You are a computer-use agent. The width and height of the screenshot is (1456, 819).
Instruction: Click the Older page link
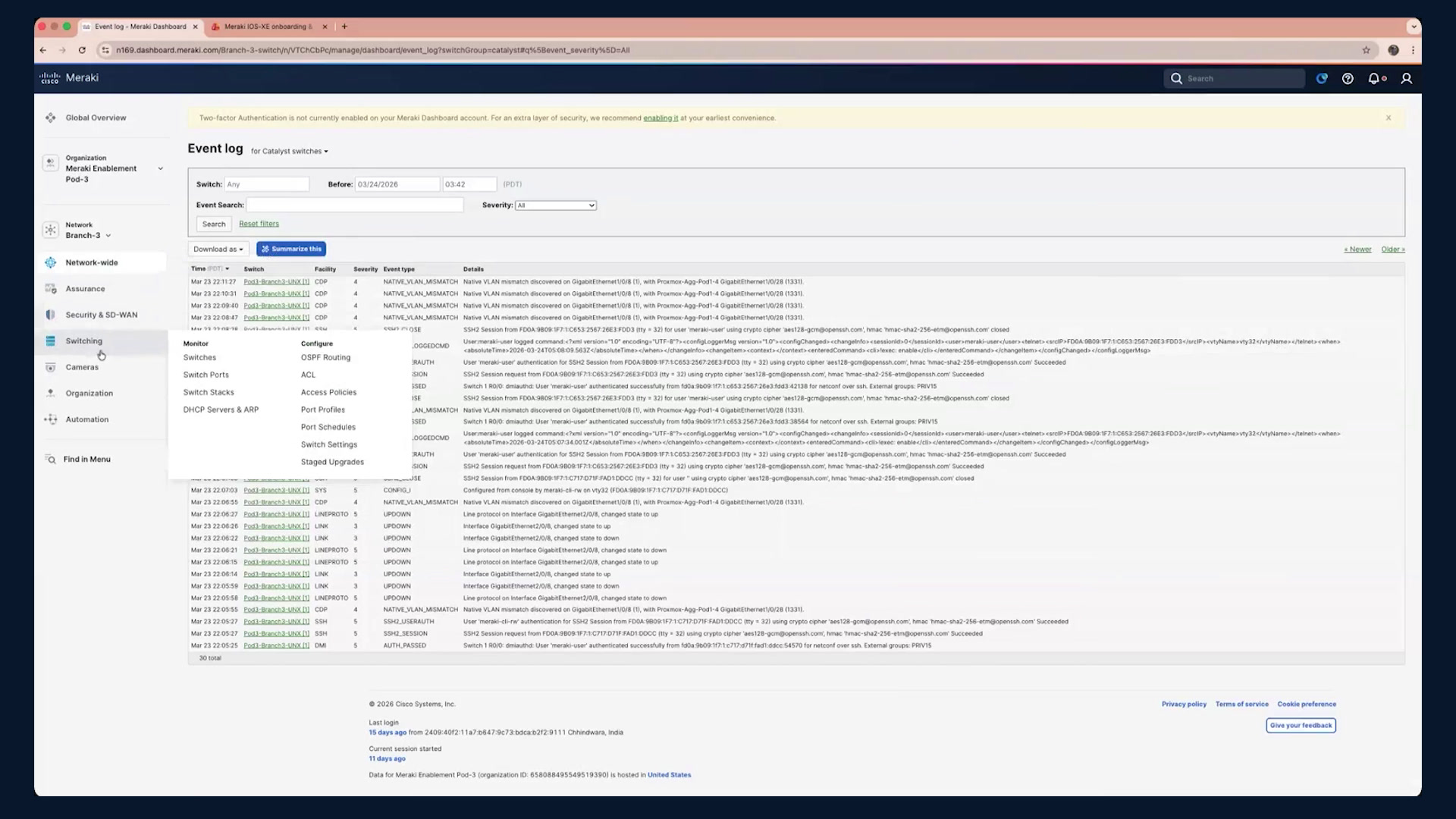[x=1392, y=249]
